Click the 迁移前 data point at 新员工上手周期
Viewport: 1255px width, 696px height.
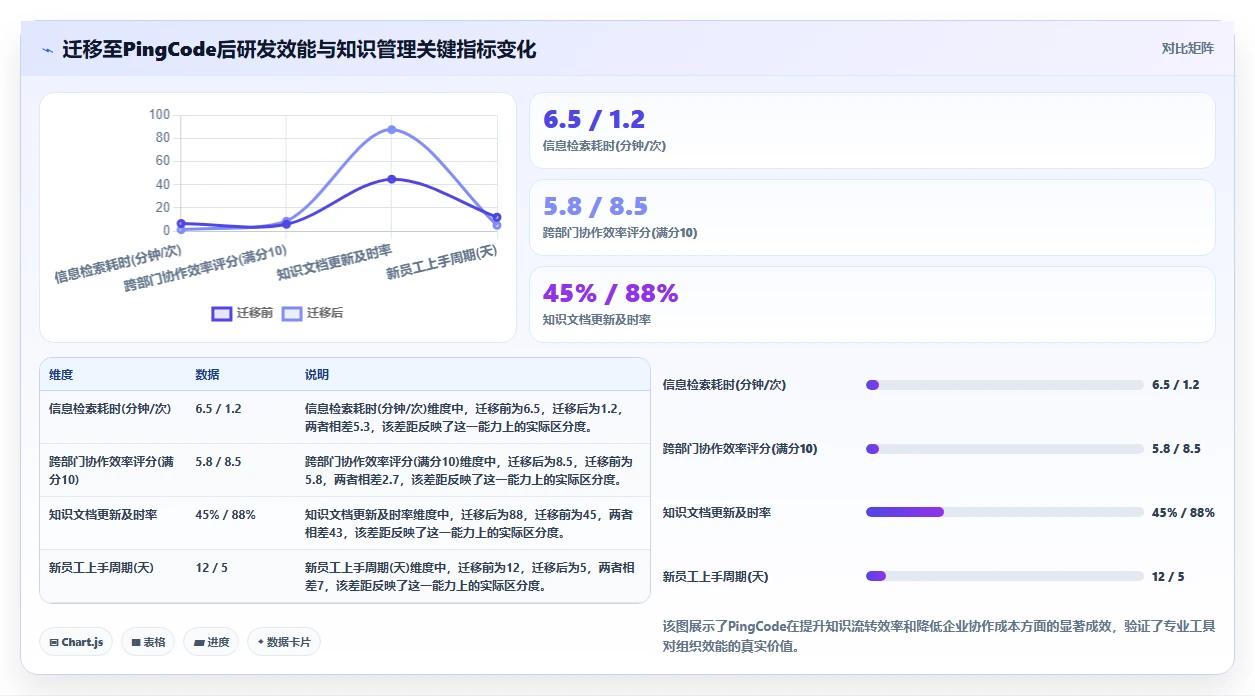pos(496,217)
